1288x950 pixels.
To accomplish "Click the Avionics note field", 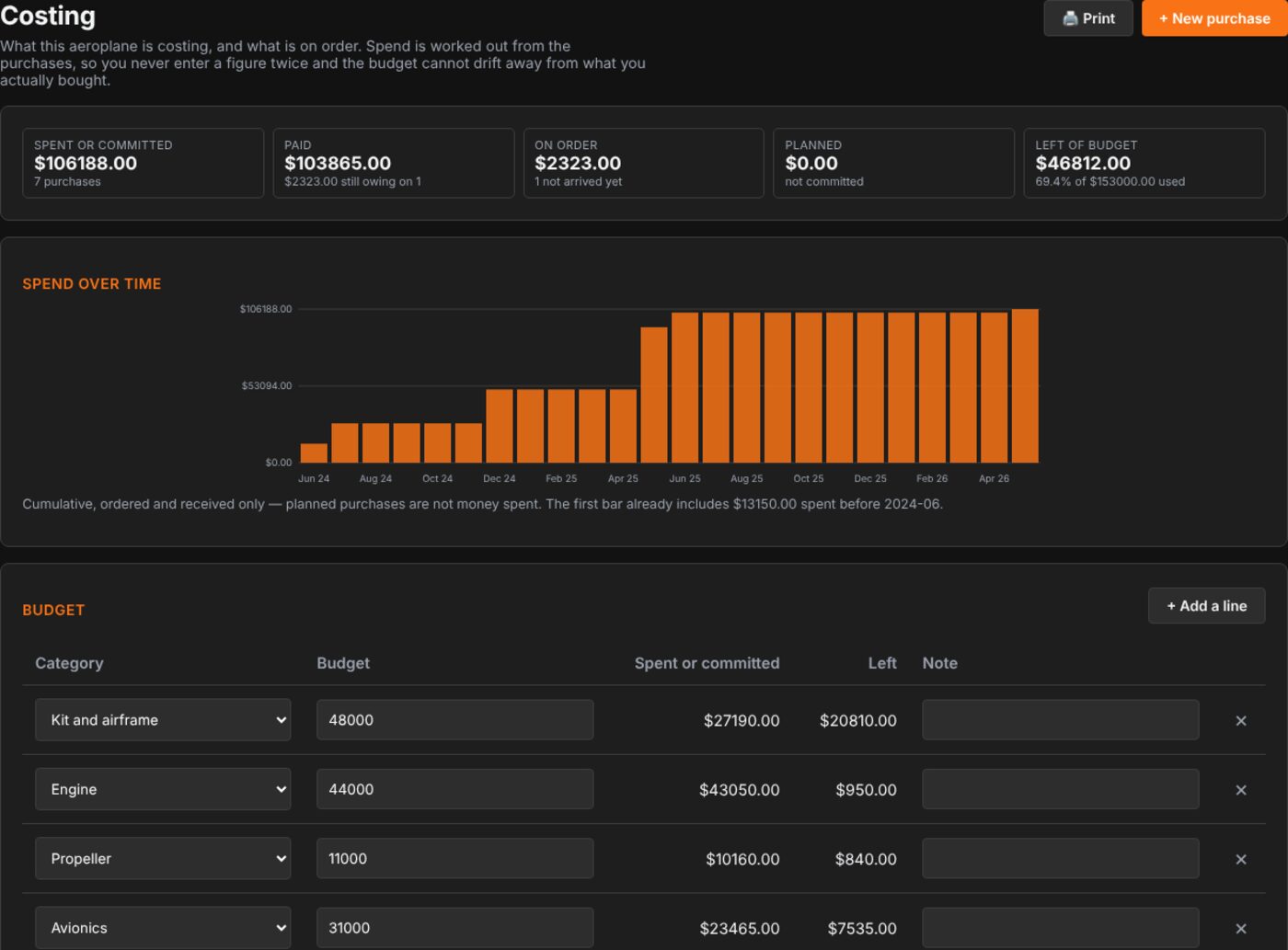I will click(1060, 928).
